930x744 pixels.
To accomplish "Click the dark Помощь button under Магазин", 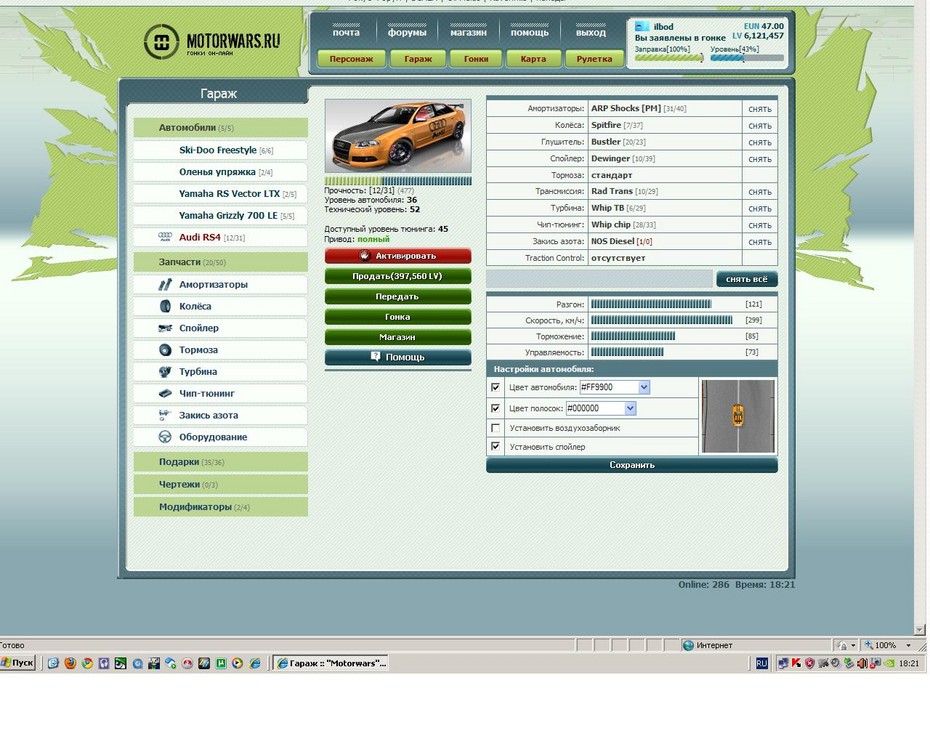I will (398, 357).
